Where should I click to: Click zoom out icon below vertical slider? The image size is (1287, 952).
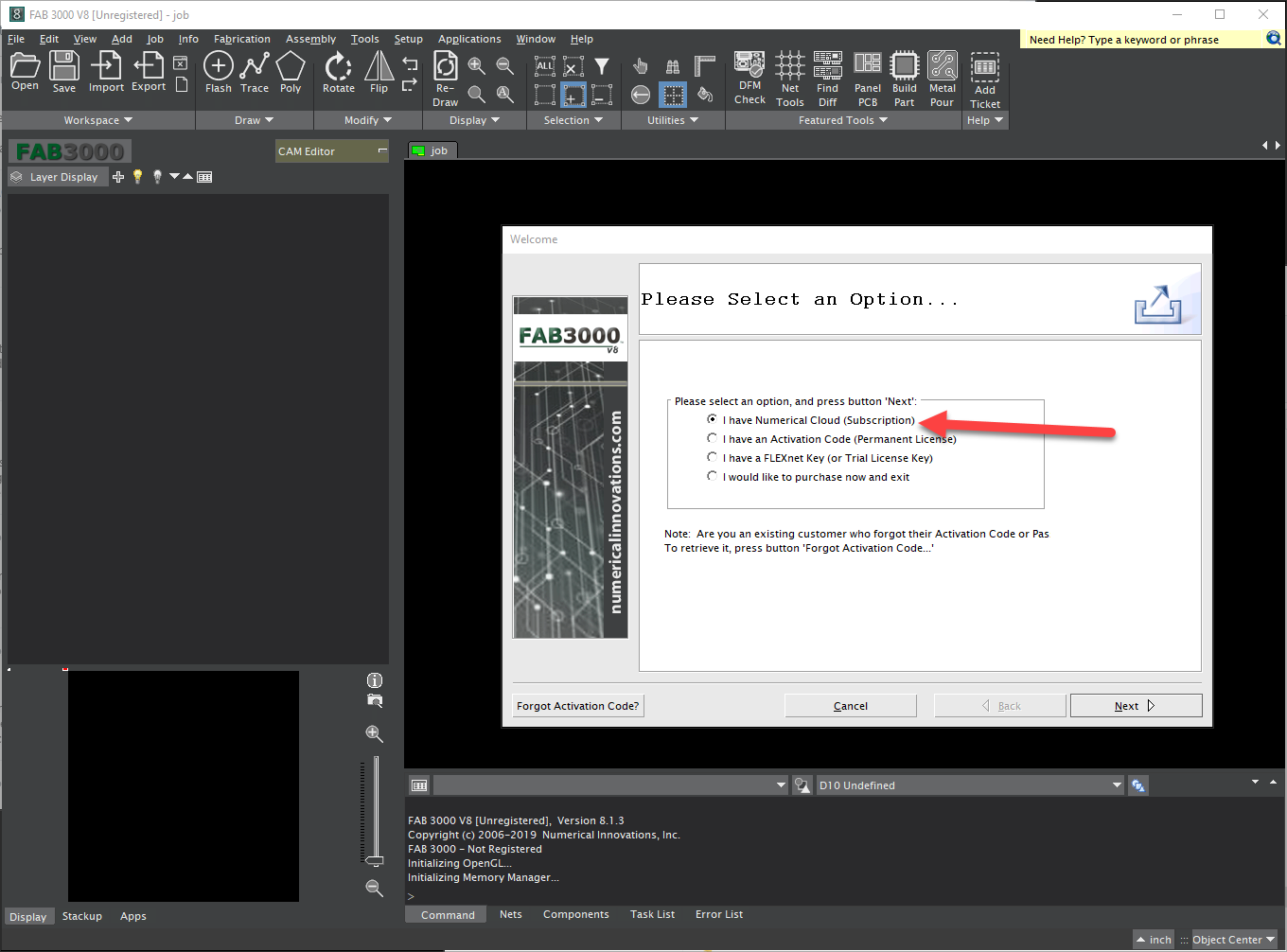[x=375, y=889]
